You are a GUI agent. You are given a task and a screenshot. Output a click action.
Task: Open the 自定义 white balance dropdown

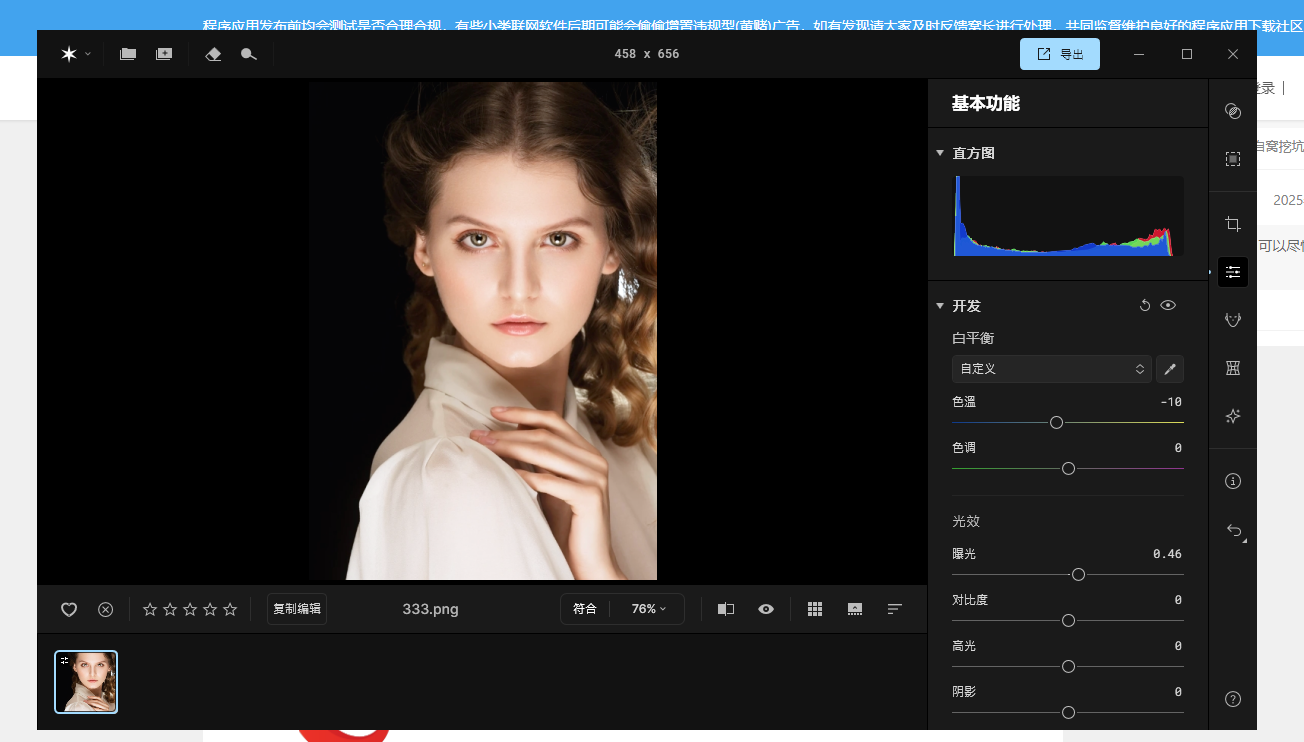pos(1051,369)
